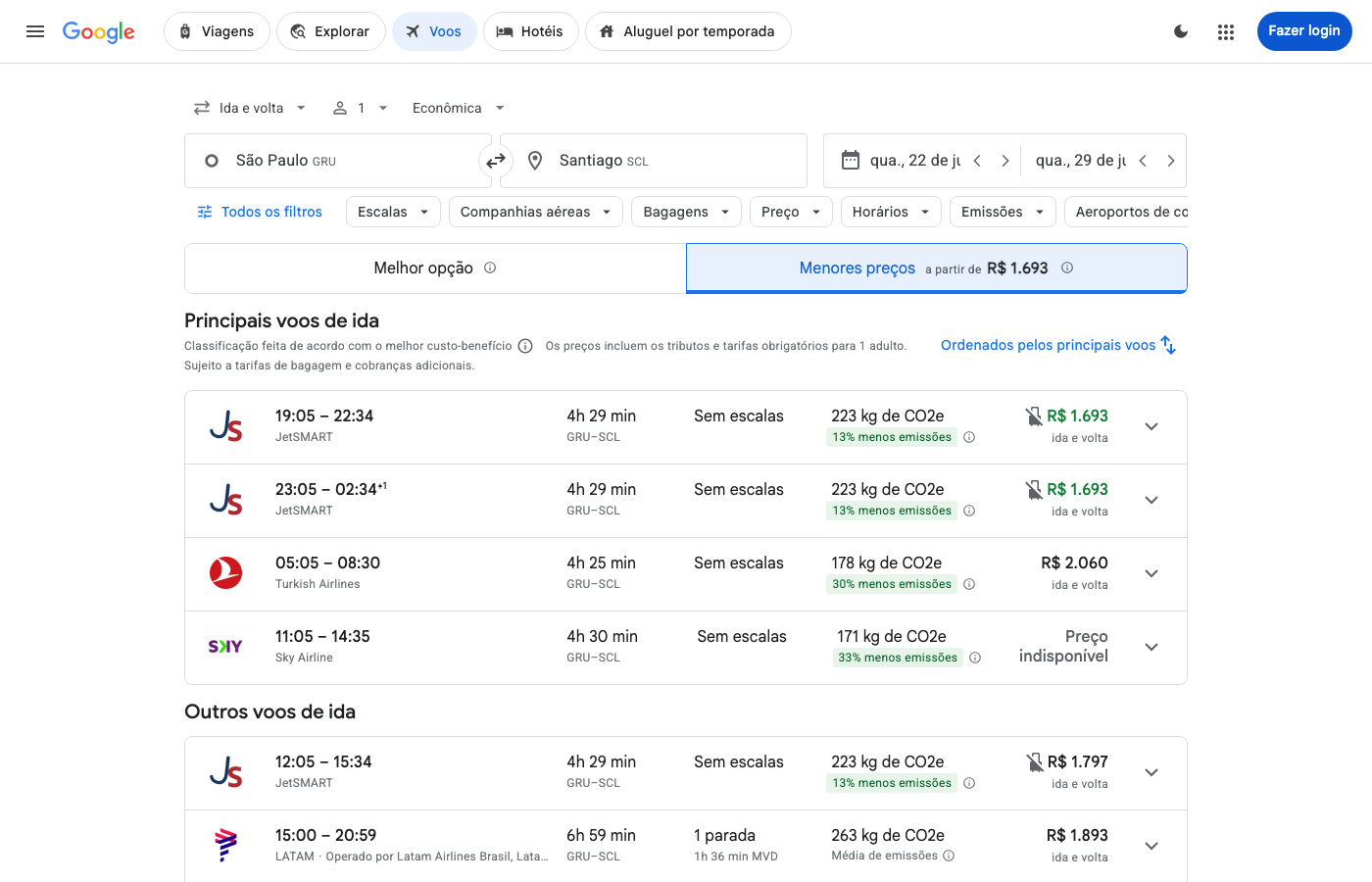Click no-baggage icon on 23:05 flight
The width and height of the screenshot is (1372, 882).
pyautogui.click(x=1034, y=490)
